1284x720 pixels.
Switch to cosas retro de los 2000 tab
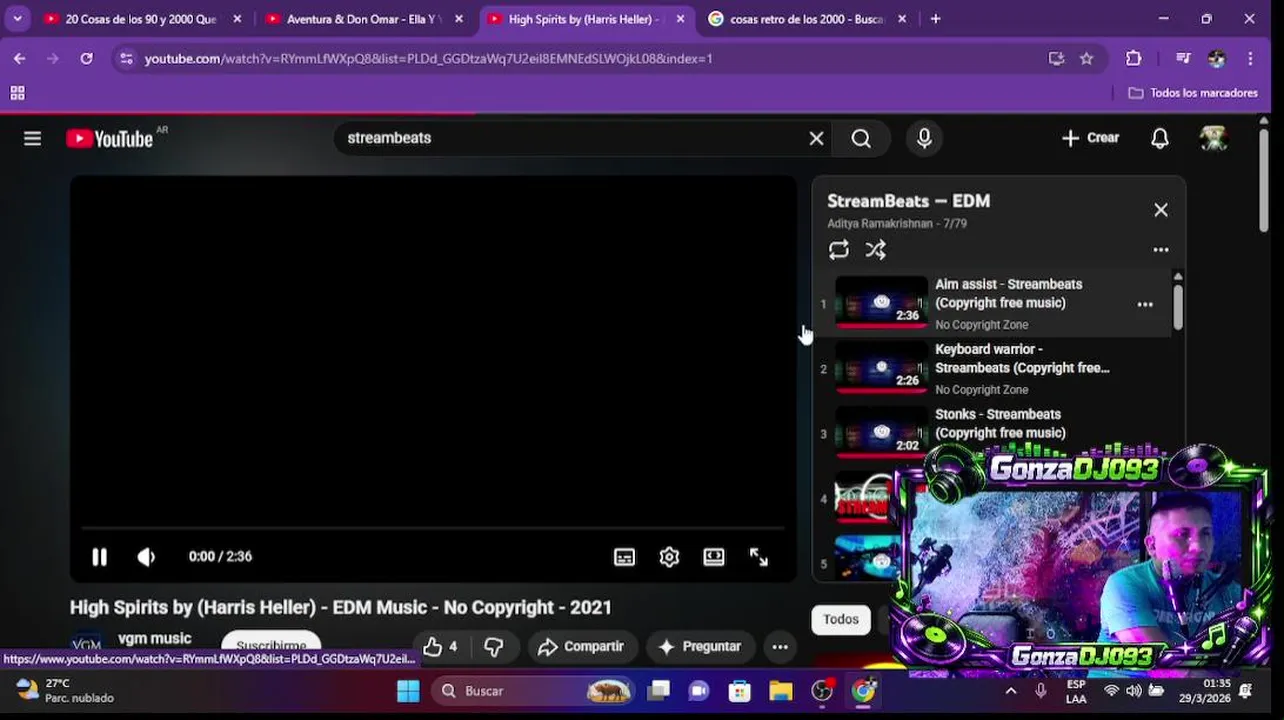(806, 19)
